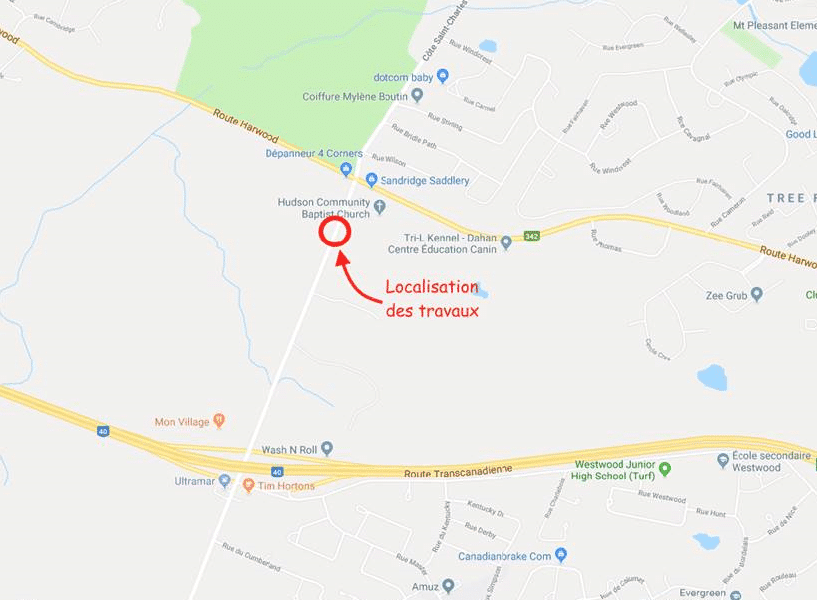The width and height of the screenshot is (817, 600).
Task: Click the Westwood Junior High School marker
Action: pos(665,469)
